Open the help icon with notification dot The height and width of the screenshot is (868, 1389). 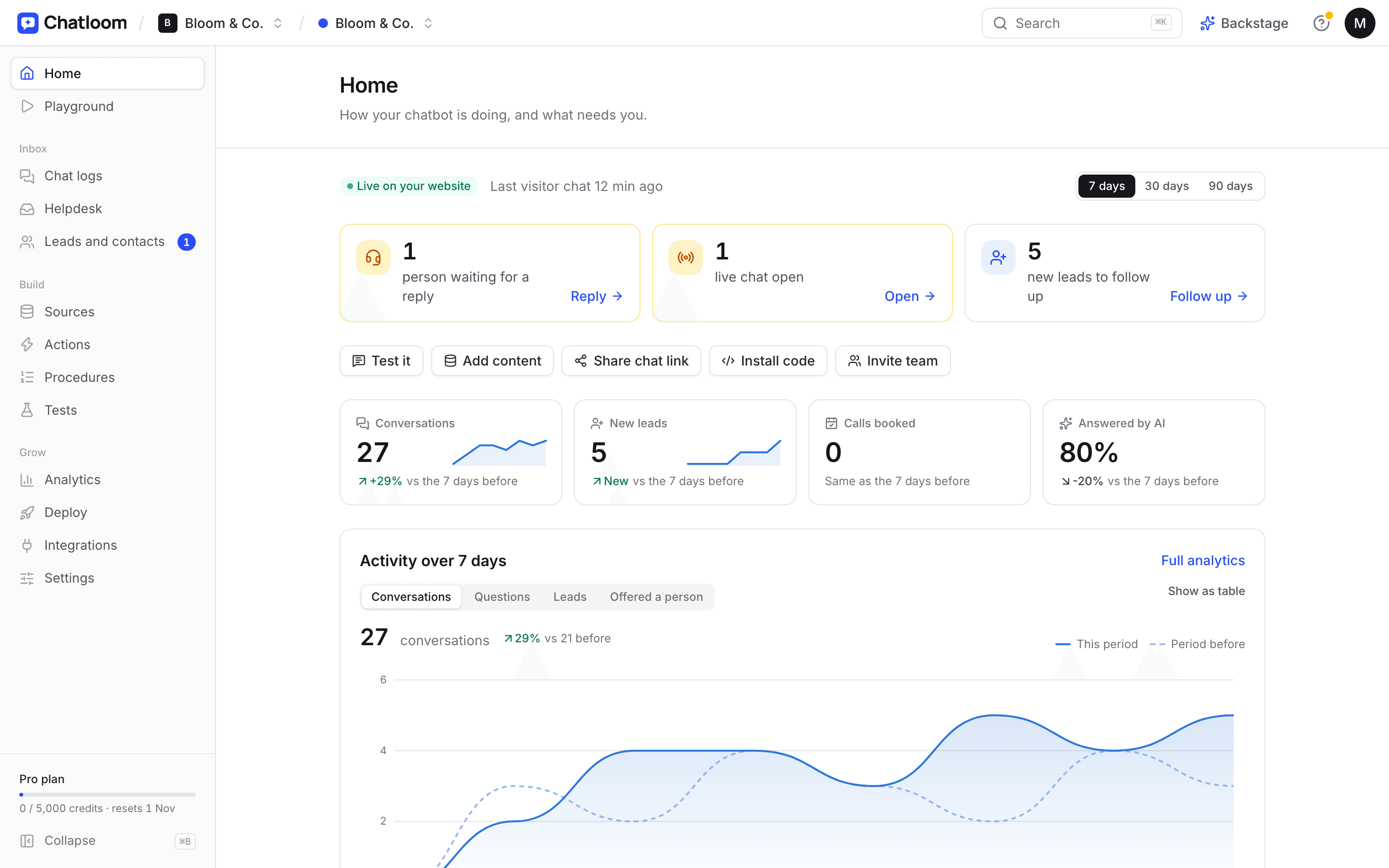(1321, 23)
